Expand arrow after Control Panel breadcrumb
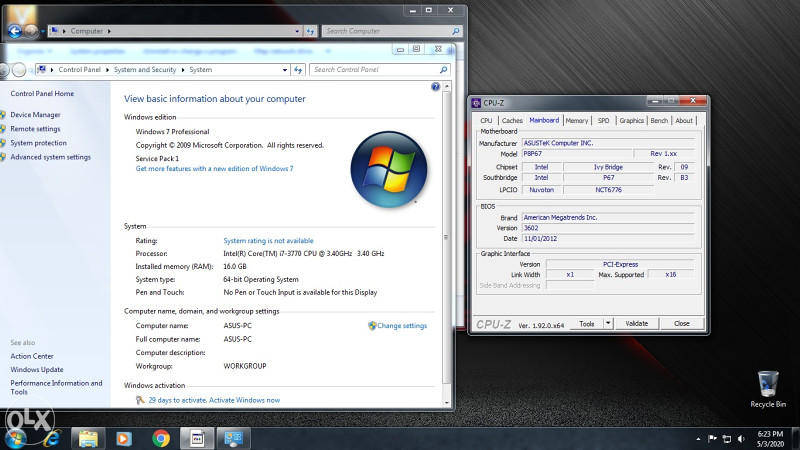The width and height of the screenshot is (800, 450). click(107, 70)
